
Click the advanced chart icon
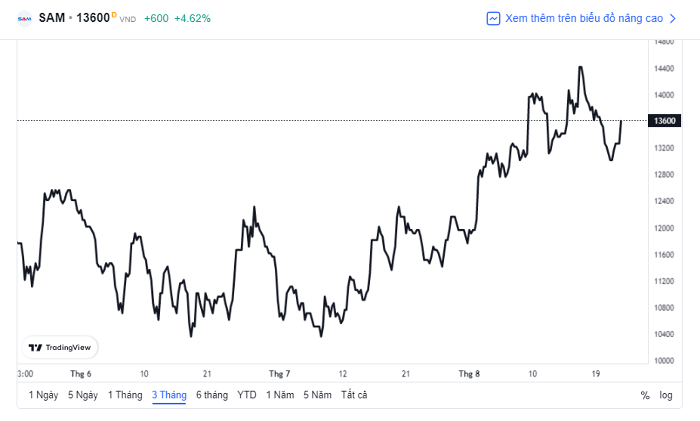tap(493, 18)
